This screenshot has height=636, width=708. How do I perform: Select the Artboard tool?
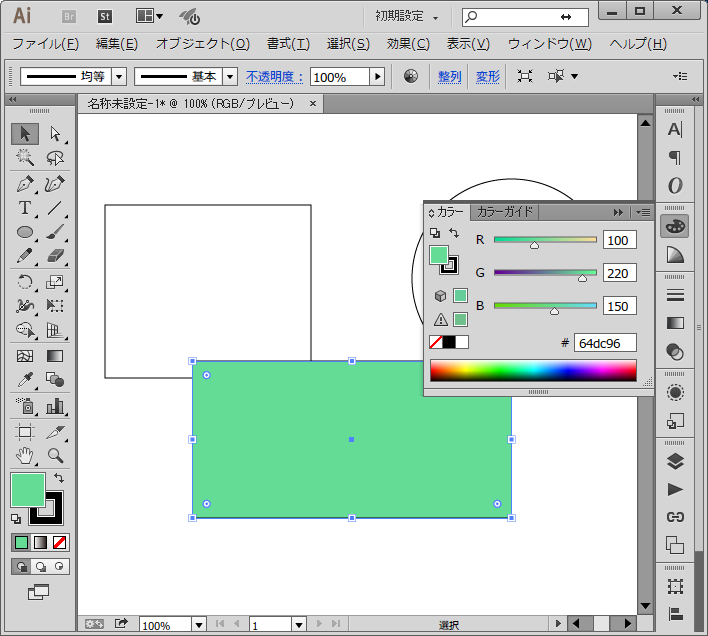(25, 432)
